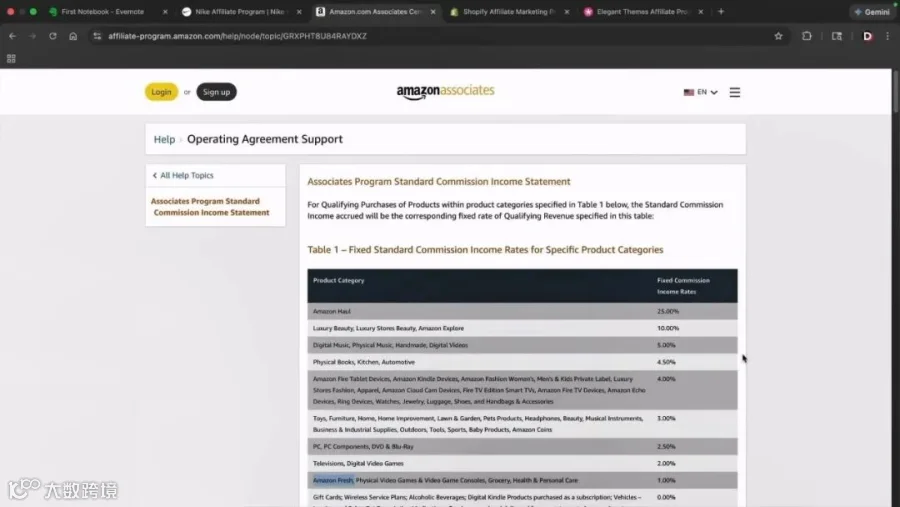900x507 pixels.
Task: Click the Sign up button
Action: click(x=216, y=92)
